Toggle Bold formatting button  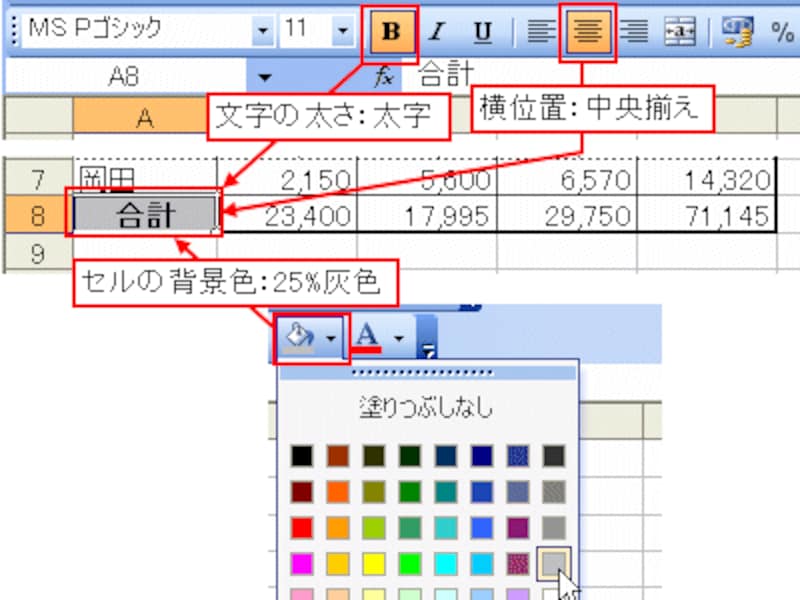[x=390, y=32]
